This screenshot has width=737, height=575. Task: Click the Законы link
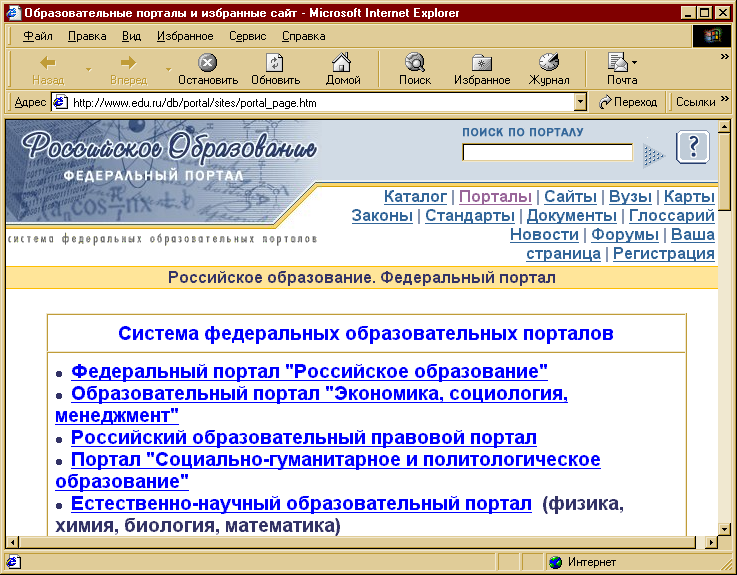pyautogui.click(x=382, y=215)
